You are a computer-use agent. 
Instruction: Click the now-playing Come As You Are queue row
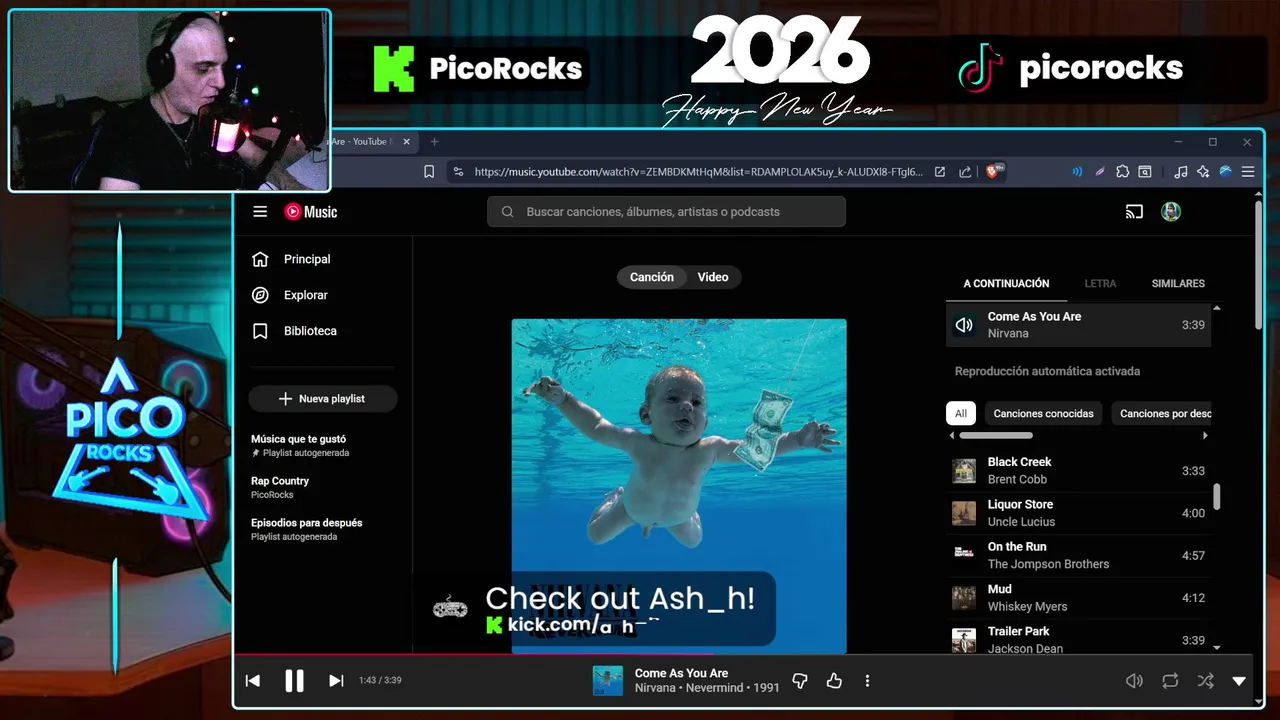1078,325
